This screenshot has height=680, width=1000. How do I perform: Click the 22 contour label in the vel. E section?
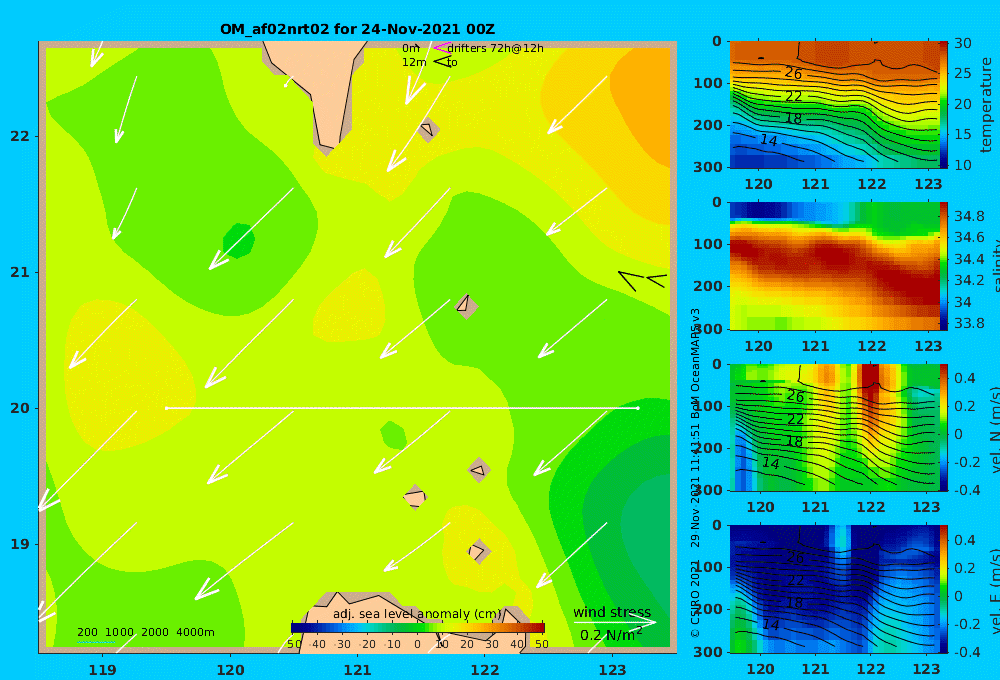[795, 580]
